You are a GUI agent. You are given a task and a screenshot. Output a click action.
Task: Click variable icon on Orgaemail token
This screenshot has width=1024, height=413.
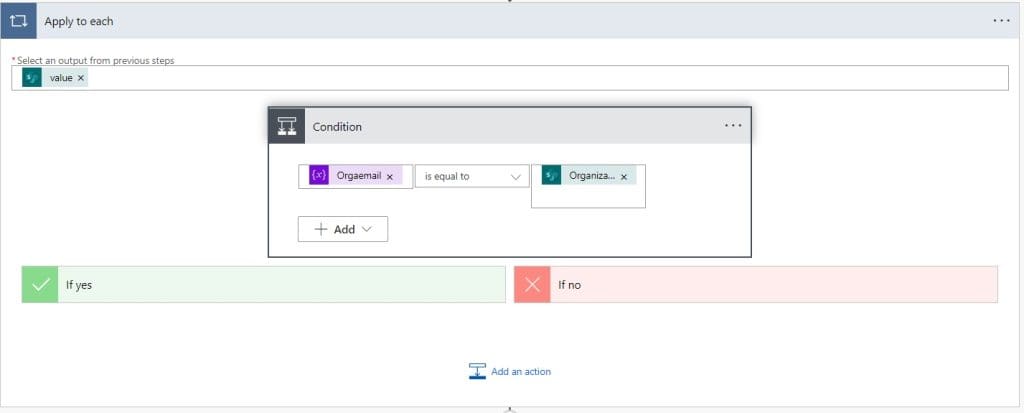pyautogui.click(x=319, y=176)
